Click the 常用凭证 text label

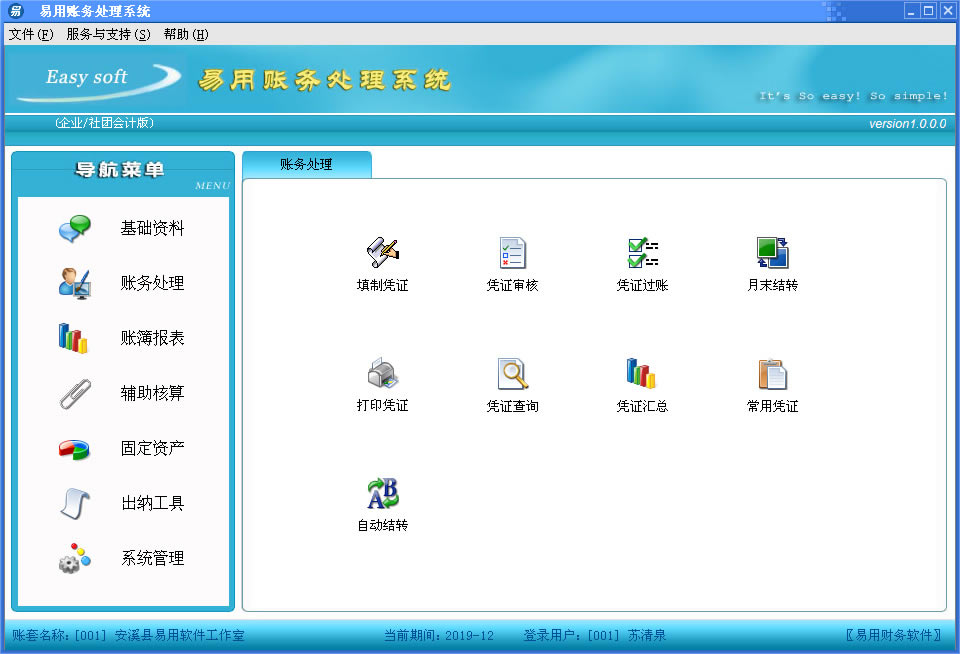tap(773, 406)
